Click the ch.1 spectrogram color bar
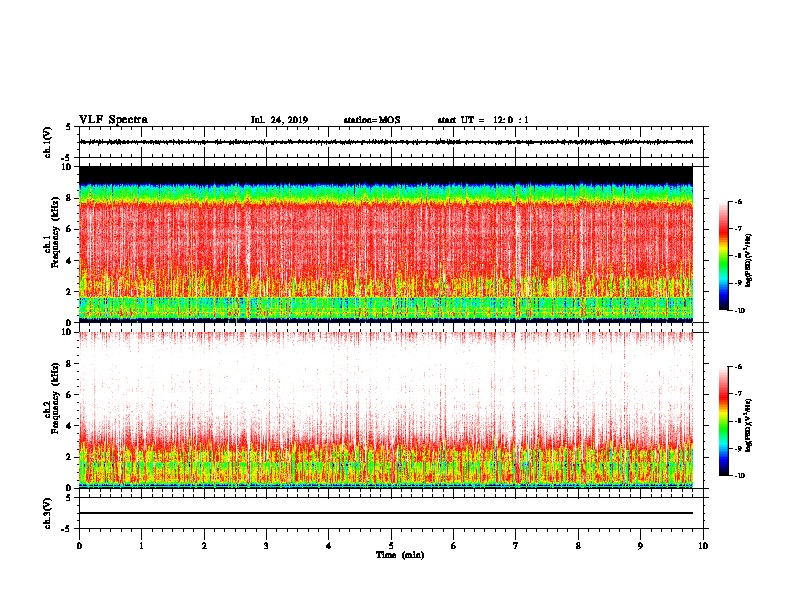The image size is (792, 612). pyautogui.click(x=723, y=256)
